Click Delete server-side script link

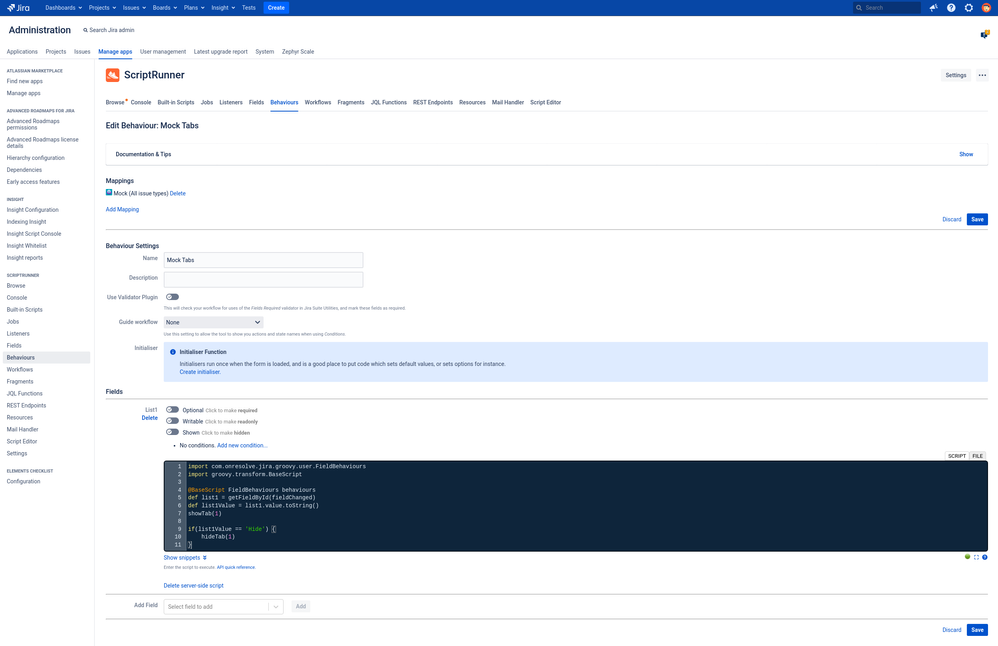193,585
